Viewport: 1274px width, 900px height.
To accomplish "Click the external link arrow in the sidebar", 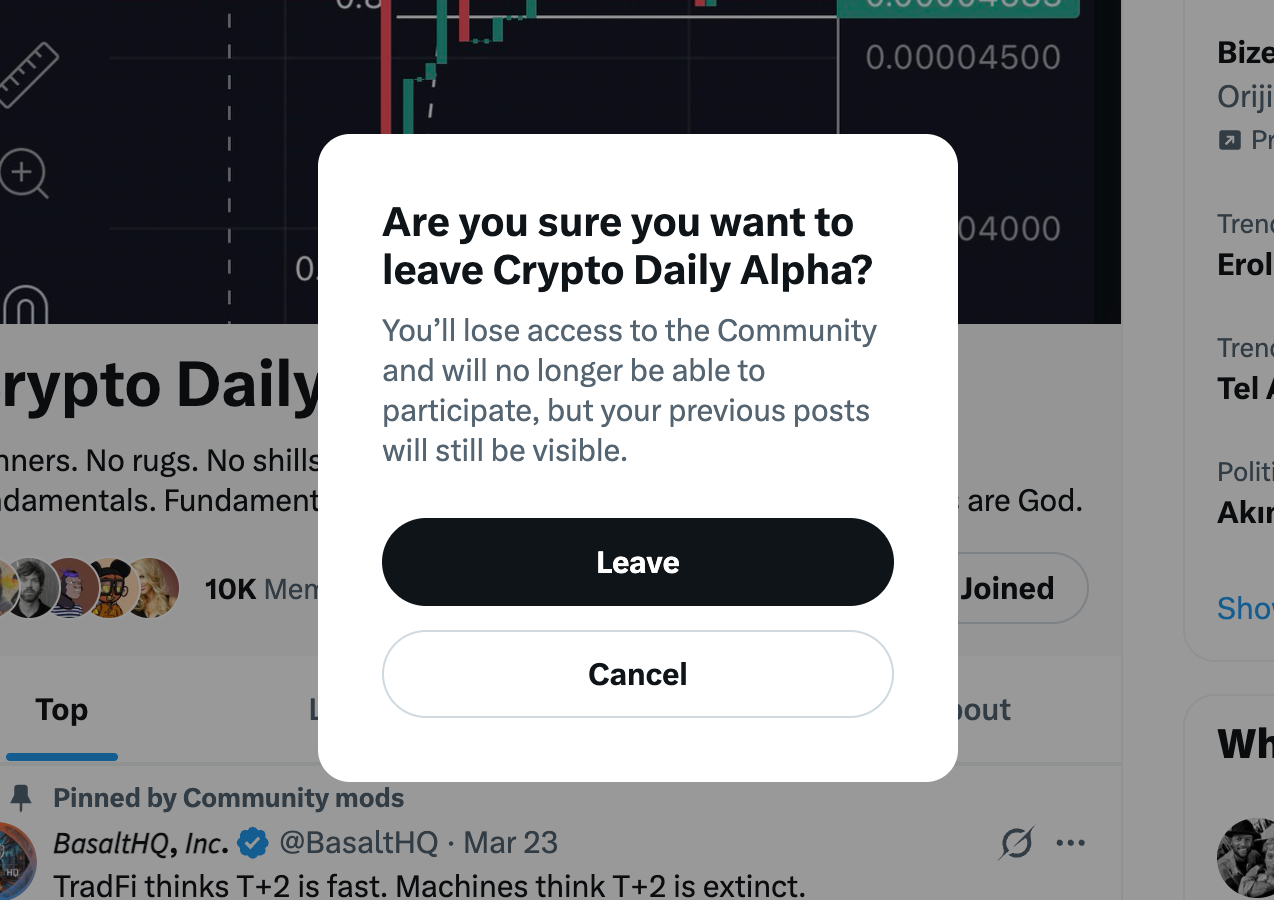I will (x=1232, y=140).
